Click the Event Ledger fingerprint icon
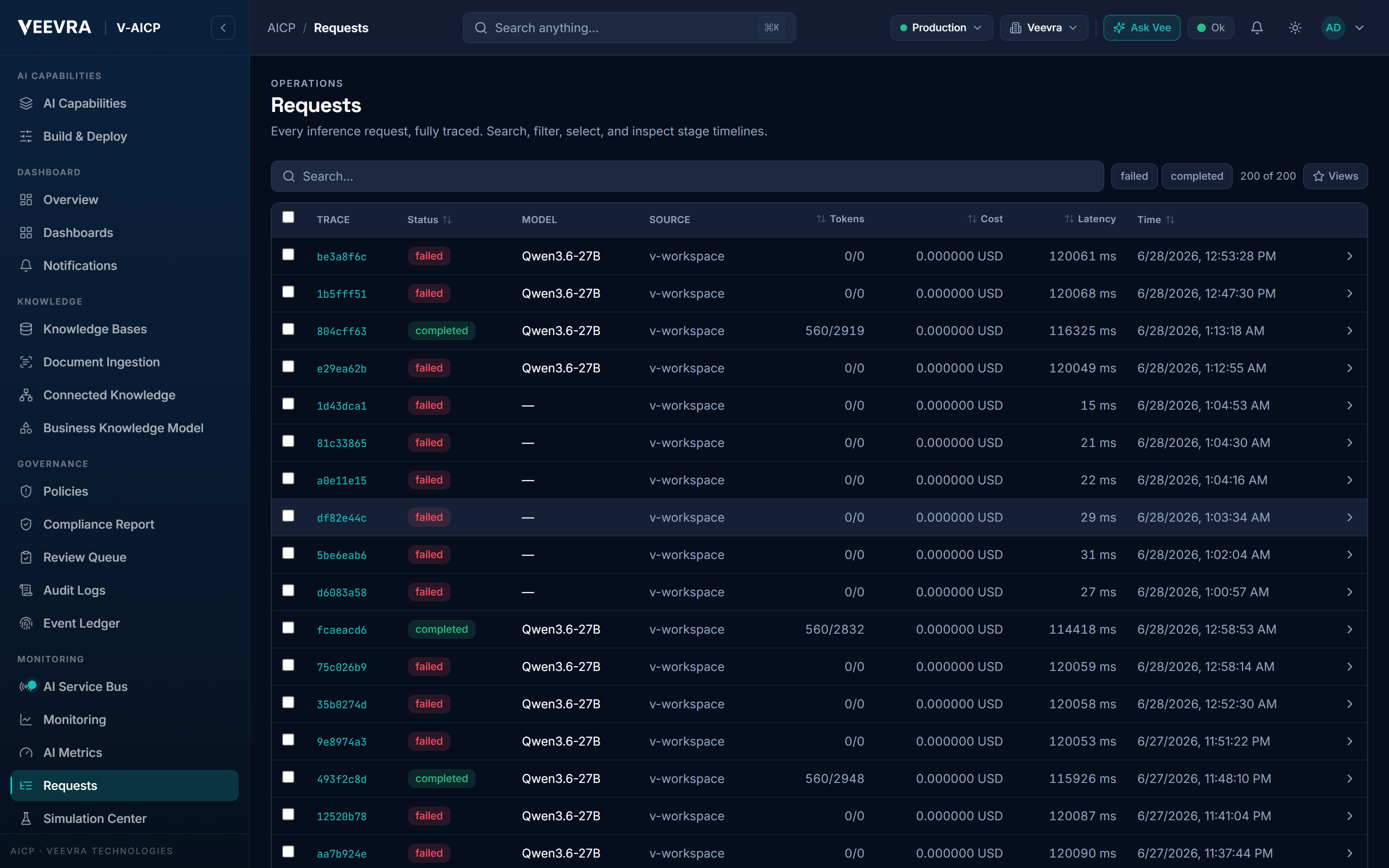The image size is (1389, 868). (26, 623)
